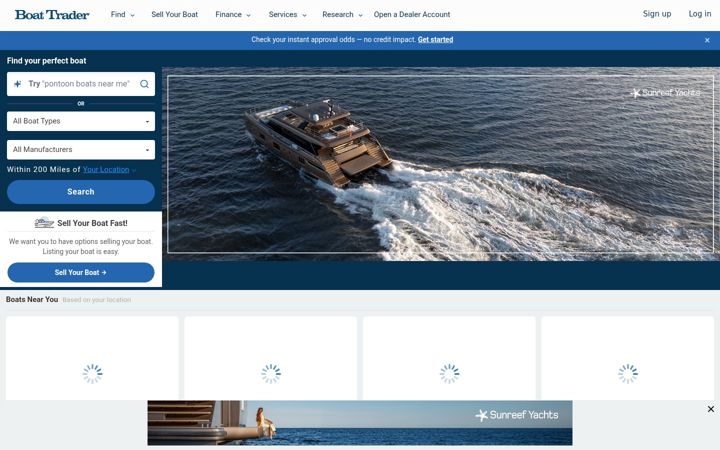Click the magnifier icon in search field
Screen dimensions: 720x450
click(x=144, y=84)
